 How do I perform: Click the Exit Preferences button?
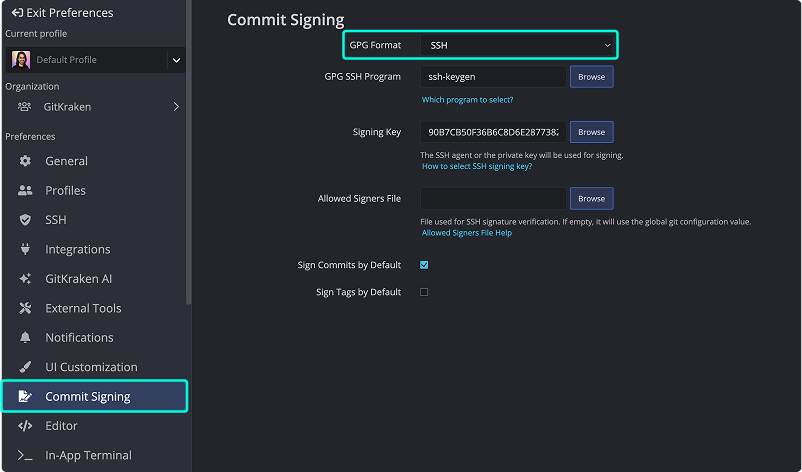pos(61,13)
